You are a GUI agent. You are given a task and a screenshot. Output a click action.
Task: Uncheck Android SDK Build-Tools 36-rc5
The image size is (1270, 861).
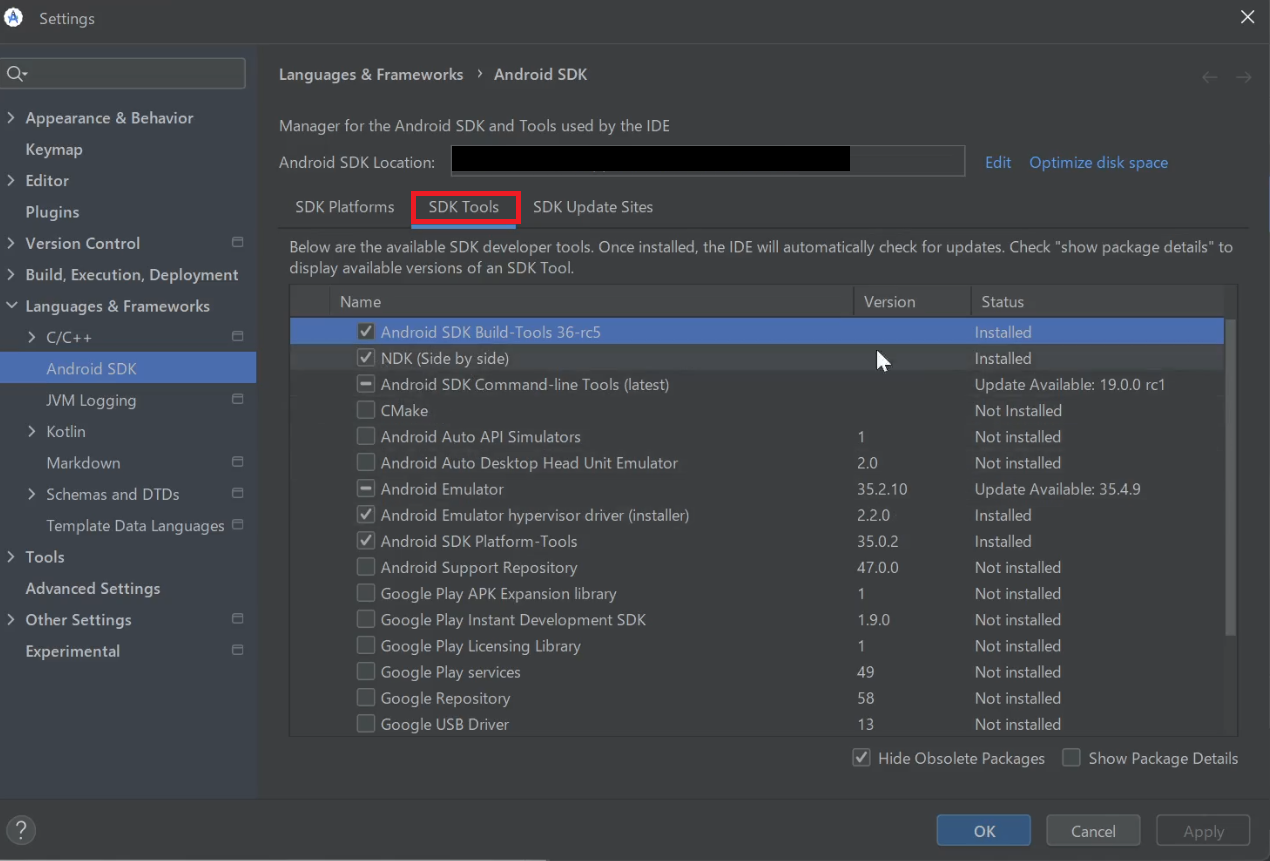[x=366, y=332]
